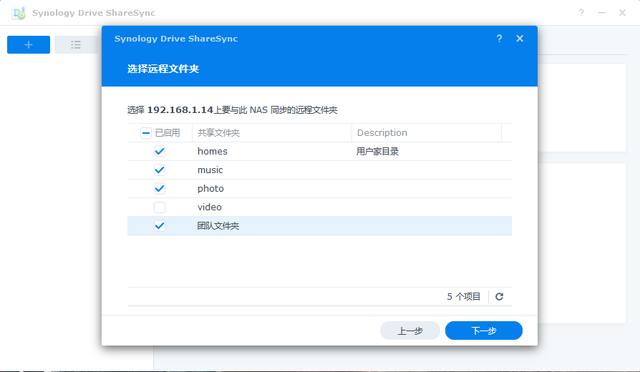
Task: Open the task list view icon
Action: click(76, 45)
